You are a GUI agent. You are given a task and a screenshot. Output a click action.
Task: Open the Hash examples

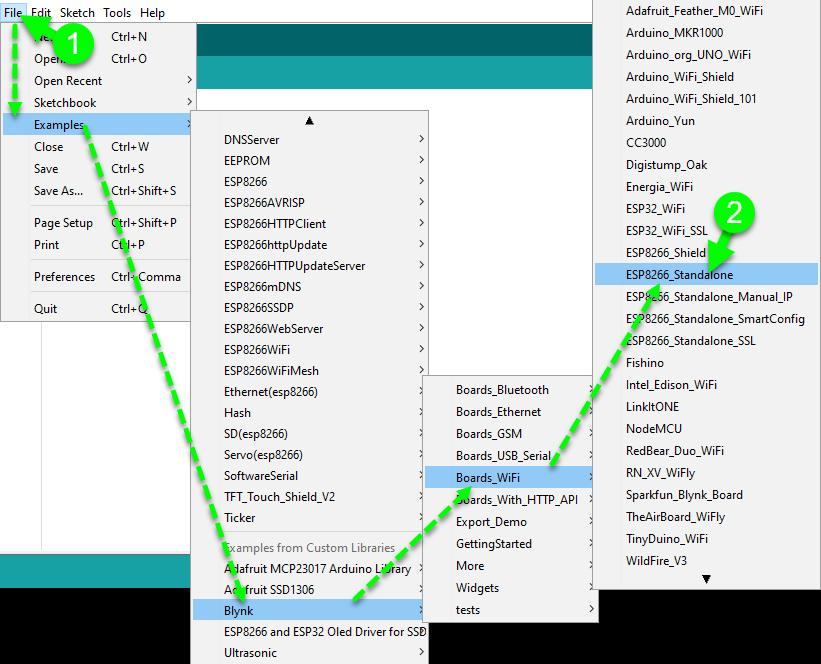[x=309, y=413]
